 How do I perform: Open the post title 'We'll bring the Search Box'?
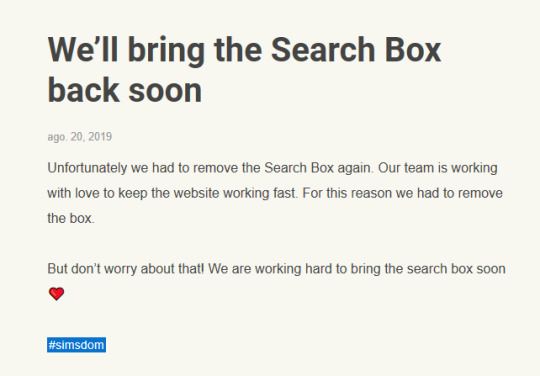click(x=244, y=50)
